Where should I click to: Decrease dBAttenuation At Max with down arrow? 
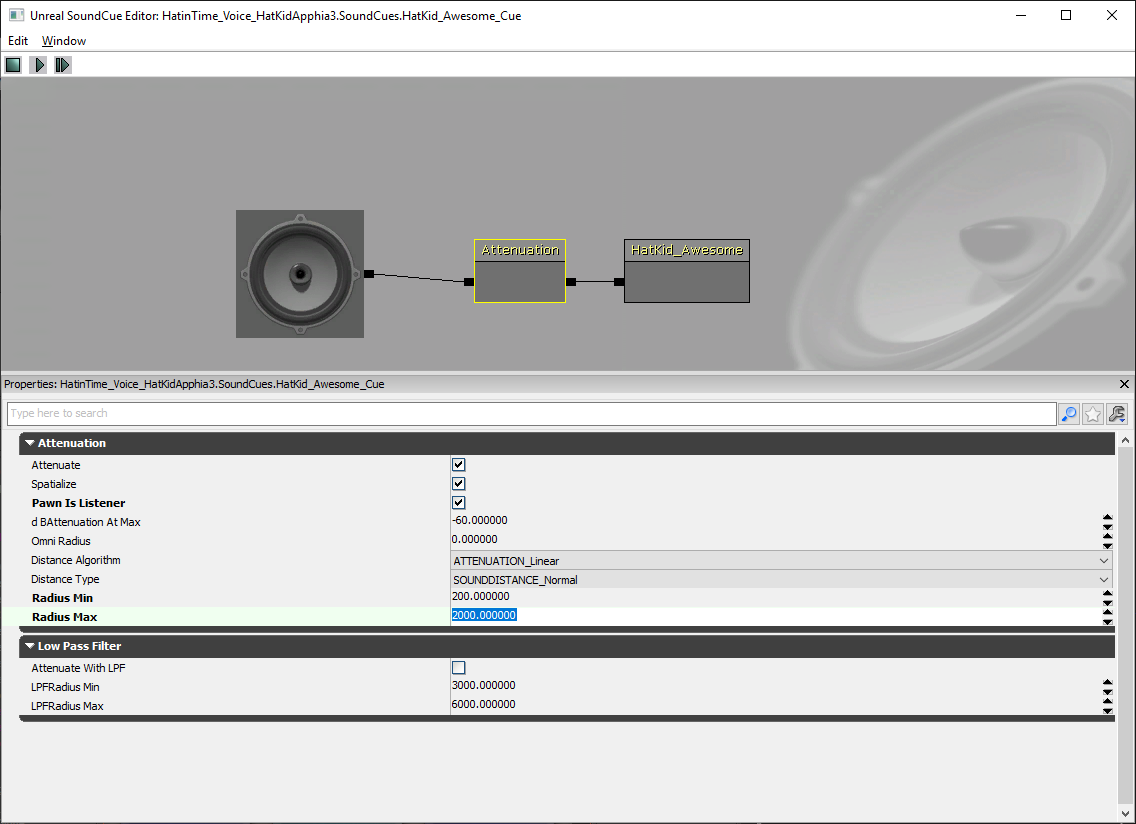click(x=1108, y=526)
